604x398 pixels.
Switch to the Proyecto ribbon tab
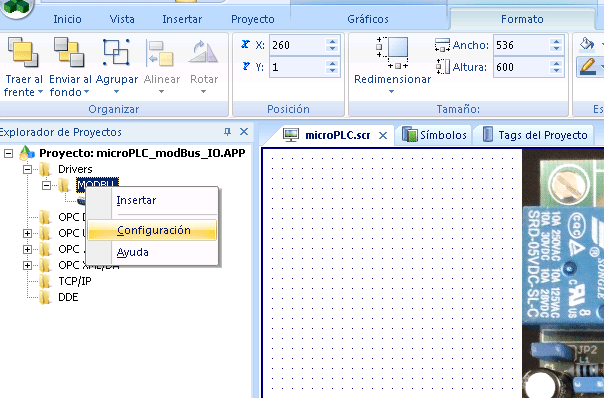tap(253, 19)
